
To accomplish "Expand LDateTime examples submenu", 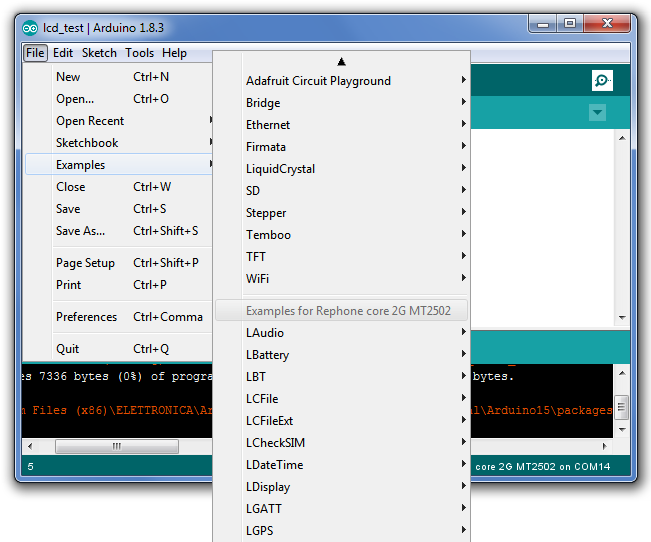I will [342, 465].
